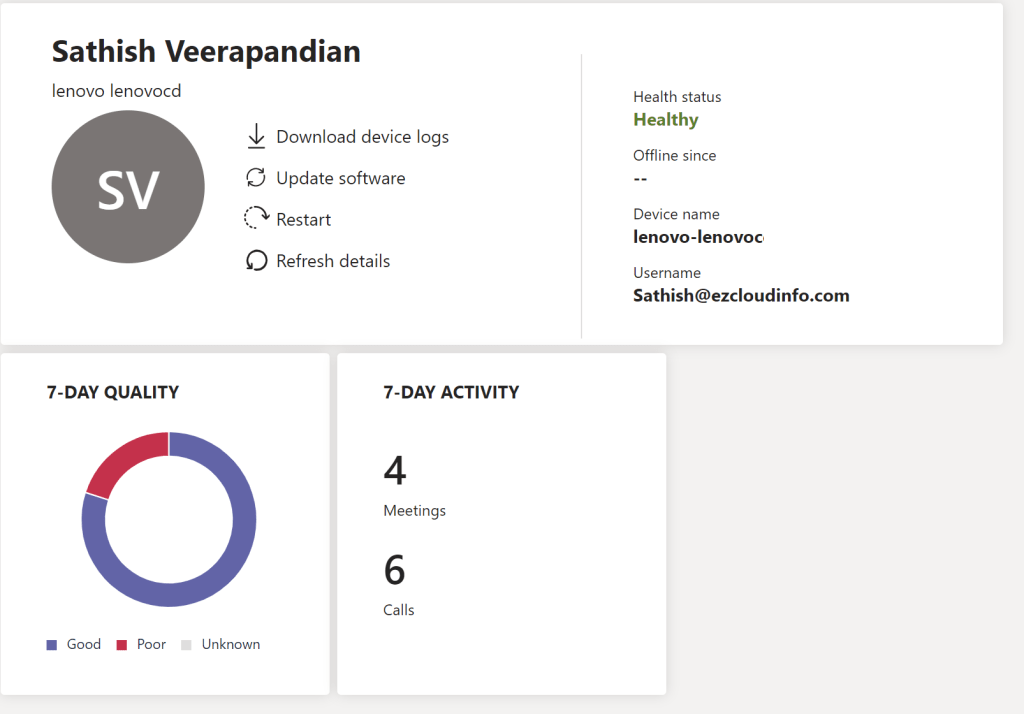
Task: Click the Update software sync icon
Action: pyautogui.click(x=256, y=178)
